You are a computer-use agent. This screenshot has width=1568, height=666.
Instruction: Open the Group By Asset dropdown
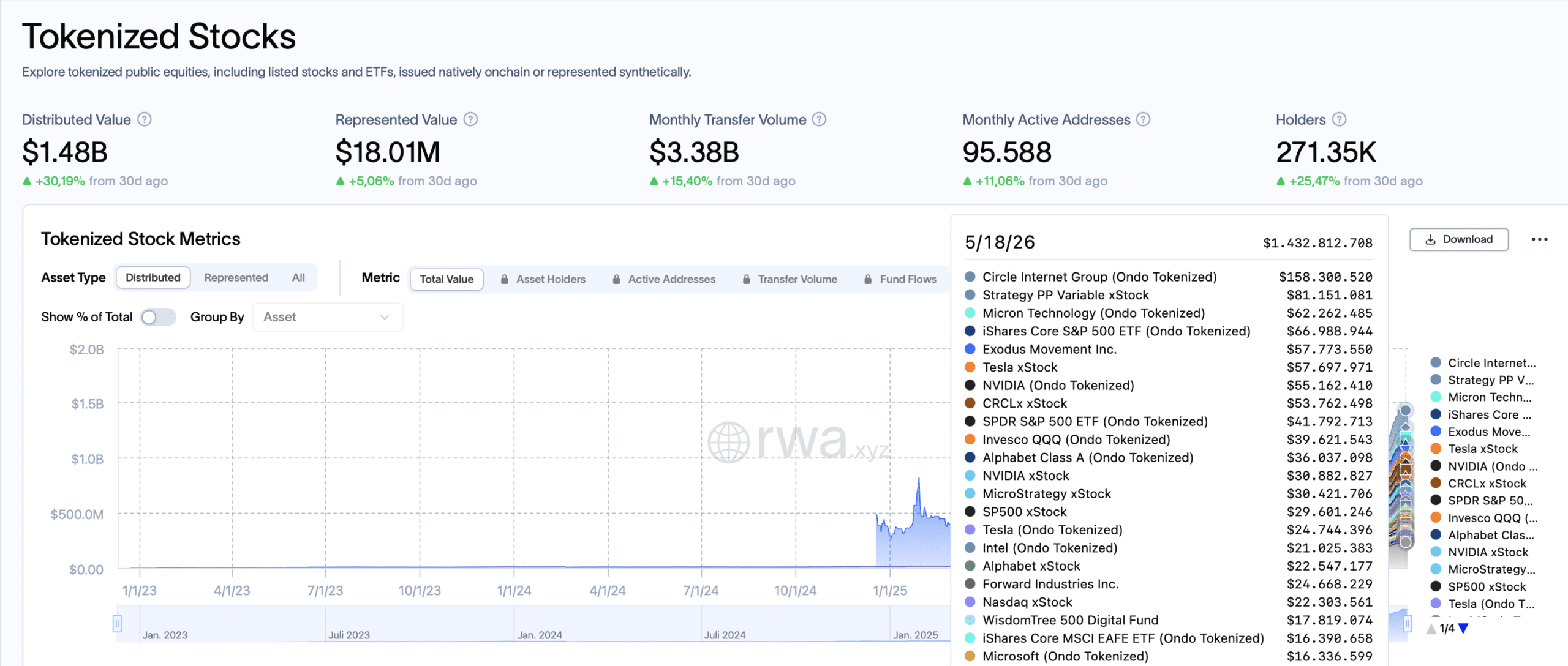point(328,317)
